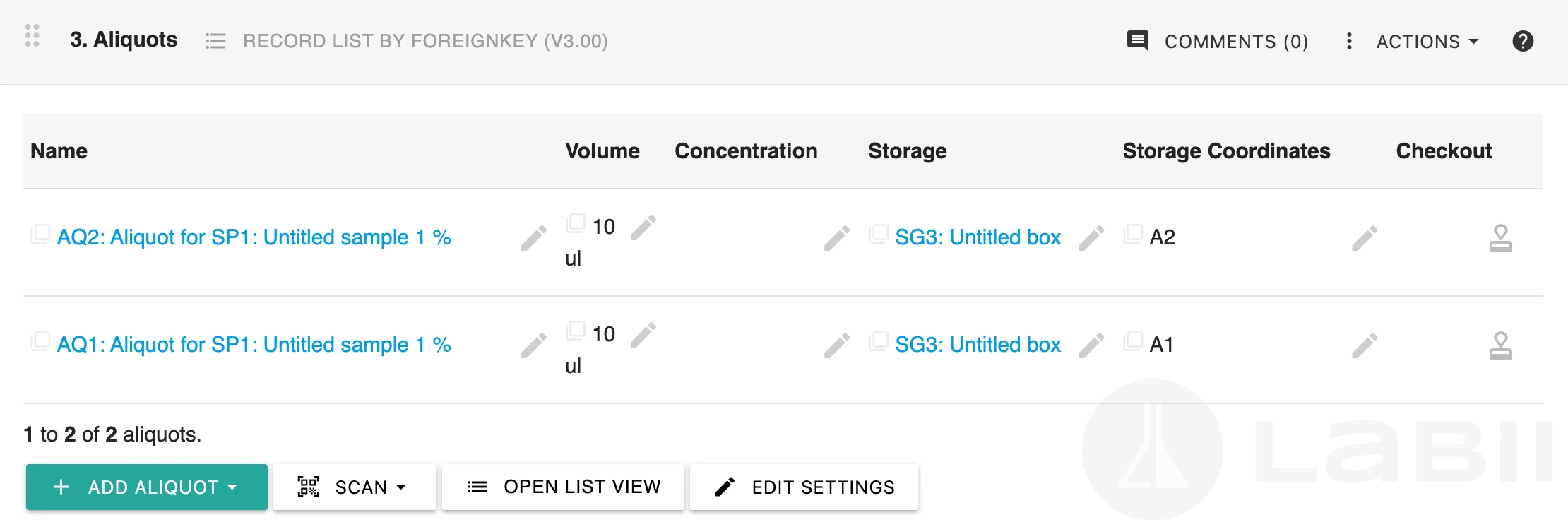Open AQ1: Aliquot for SP1 link
This screenshot has height=527, width=1568.
click(x=254, y=345)
